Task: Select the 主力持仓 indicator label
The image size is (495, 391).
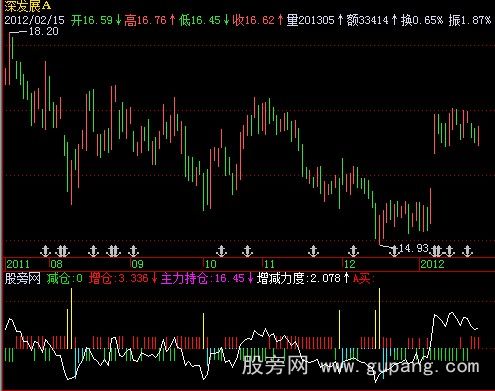Action: click(184, 278)
